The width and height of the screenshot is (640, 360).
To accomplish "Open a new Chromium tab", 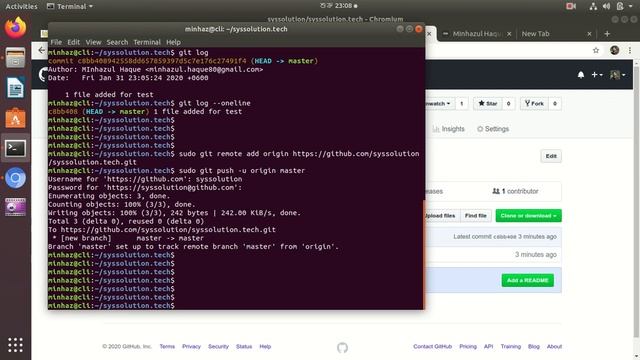I will tap(607, 34).
